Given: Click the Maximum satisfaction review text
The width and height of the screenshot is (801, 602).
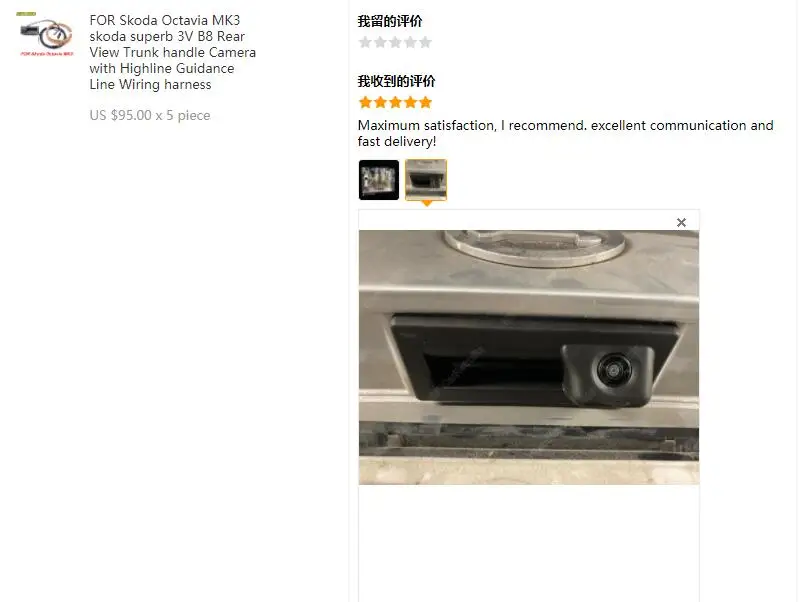Looking at the screenshot, I should click(566, 133).
